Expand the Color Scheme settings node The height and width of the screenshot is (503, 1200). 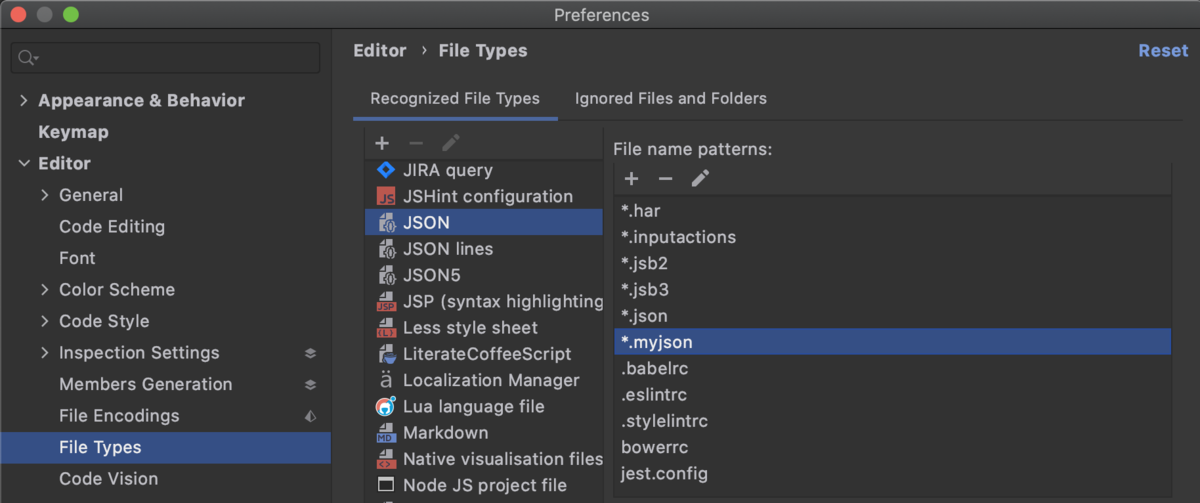[45, 290]
